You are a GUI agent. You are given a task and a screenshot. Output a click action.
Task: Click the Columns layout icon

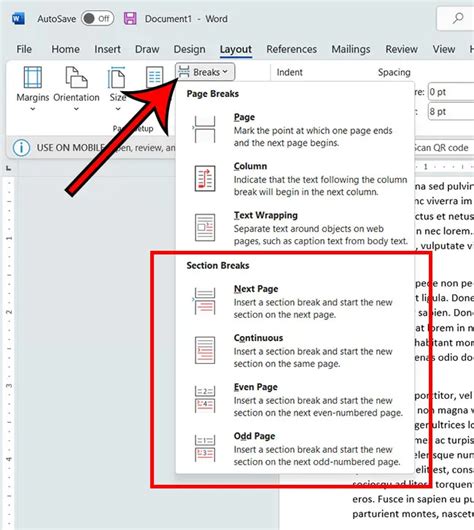pyautogui.click(x=155, y=77)
